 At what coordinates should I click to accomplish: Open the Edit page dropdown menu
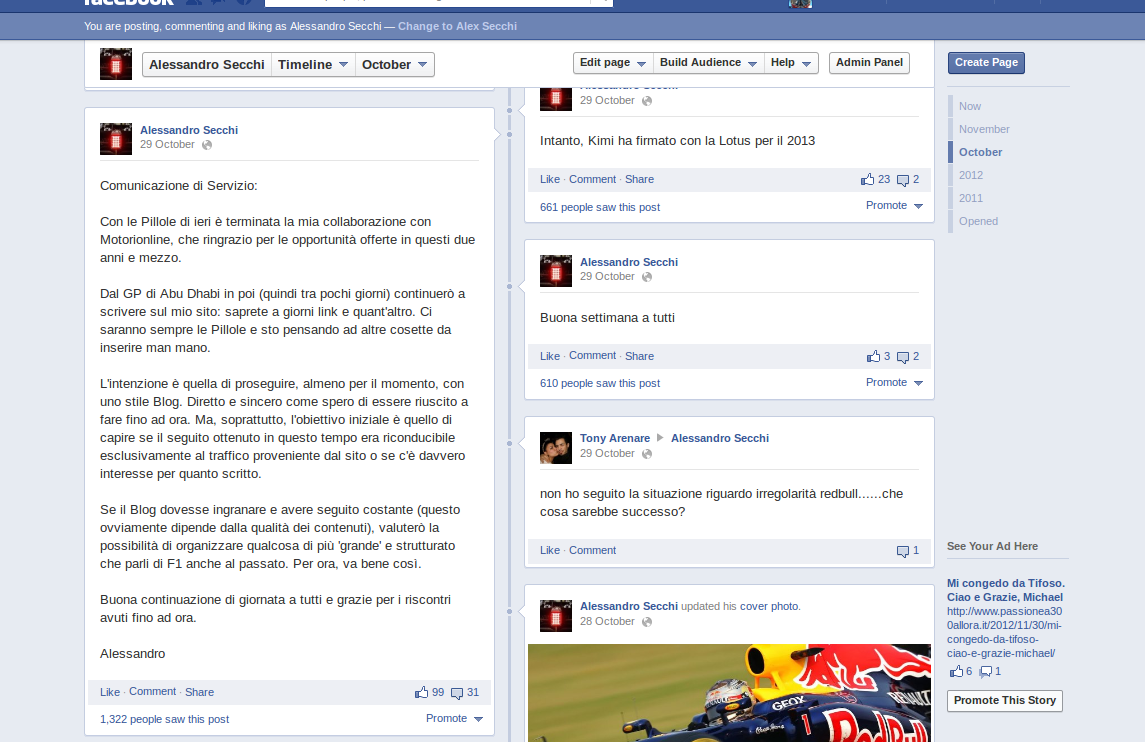[x=613, y=63]
